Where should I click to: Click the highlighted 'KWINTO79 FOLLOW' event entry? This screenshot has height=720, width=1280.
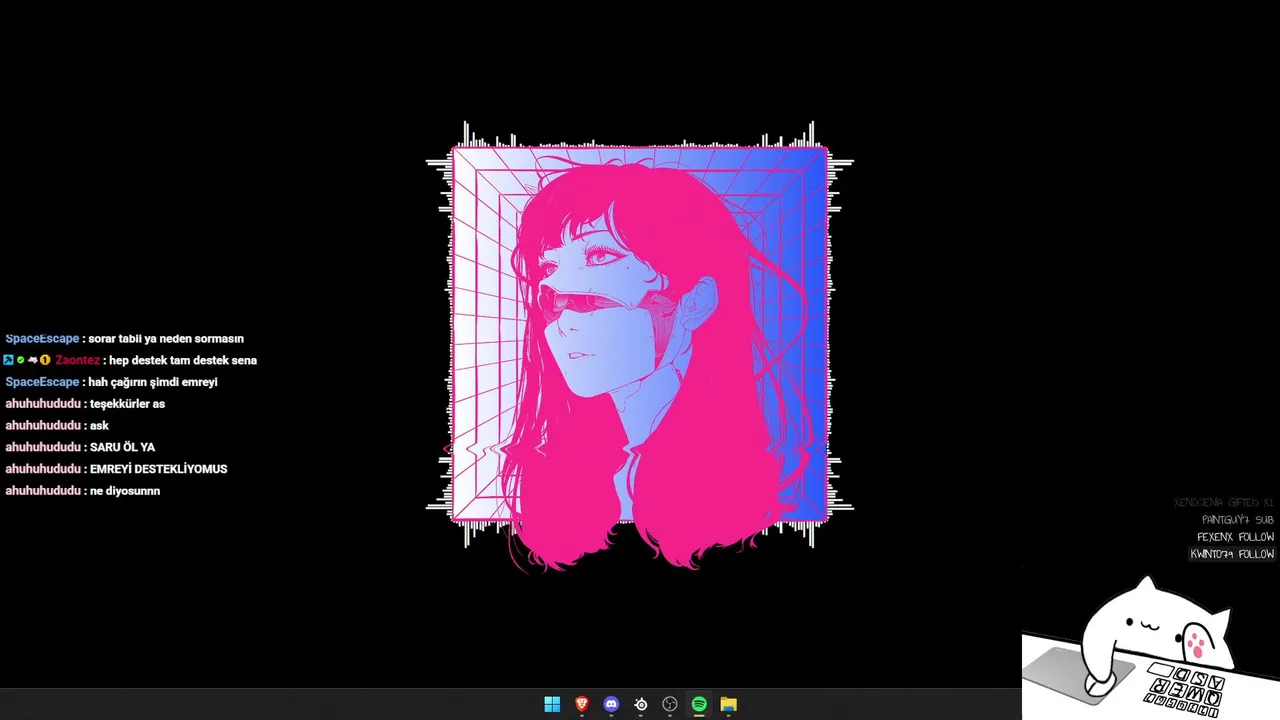(1232, 554)
